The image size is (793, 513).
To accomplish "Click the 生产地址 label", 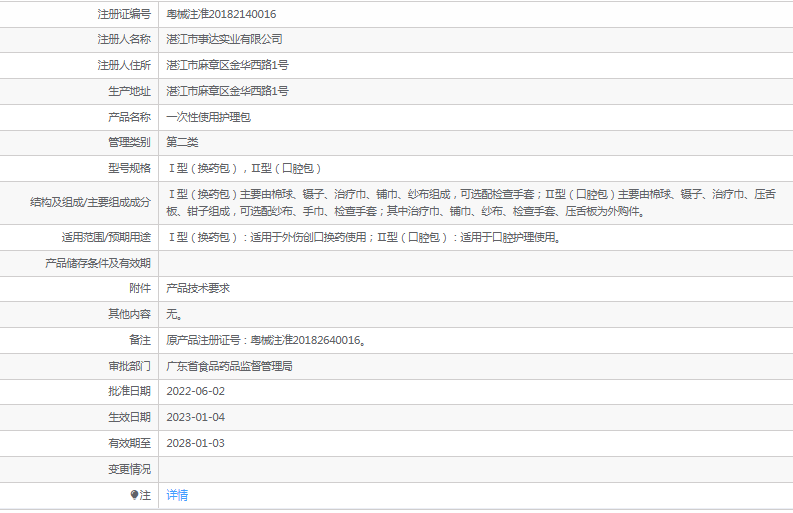I will [129, 92].
